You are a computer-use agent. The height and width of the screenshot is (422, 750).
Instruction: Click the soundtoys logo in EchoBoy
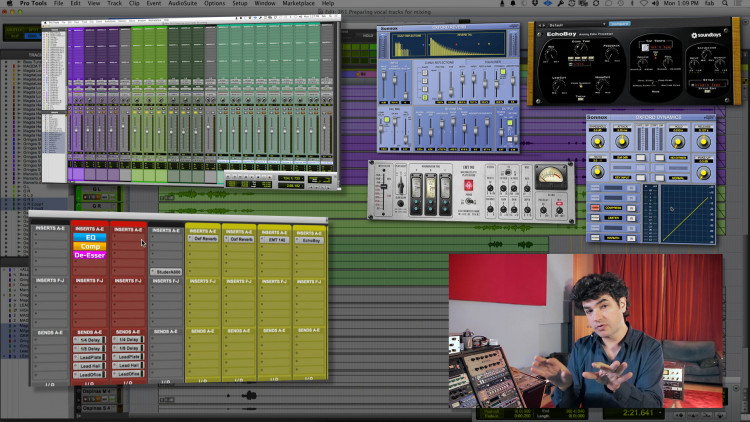pyautogui.click(x=706, y=35)
